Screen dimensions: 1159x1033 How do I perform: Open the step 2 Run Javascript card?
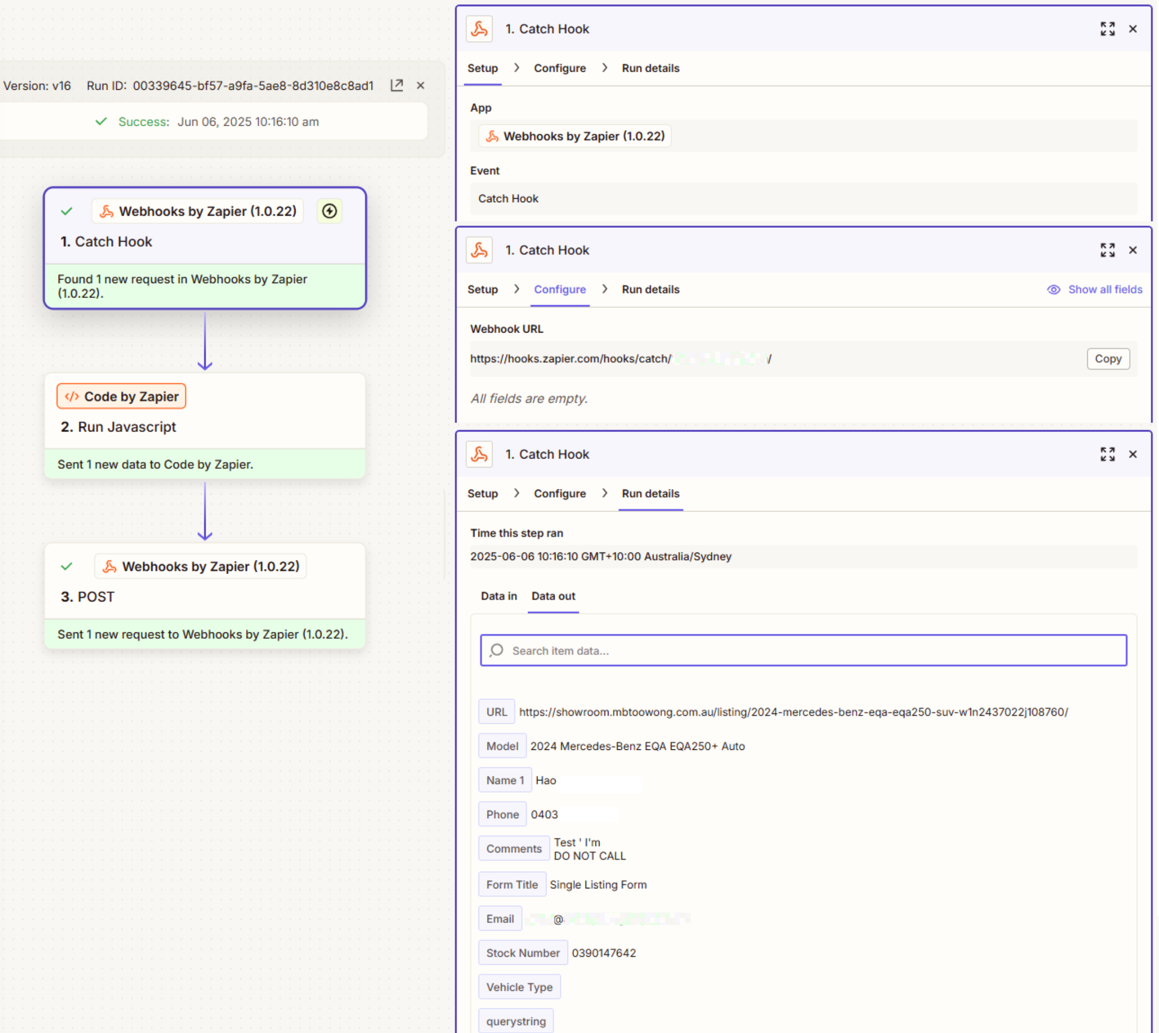(205, 426)
